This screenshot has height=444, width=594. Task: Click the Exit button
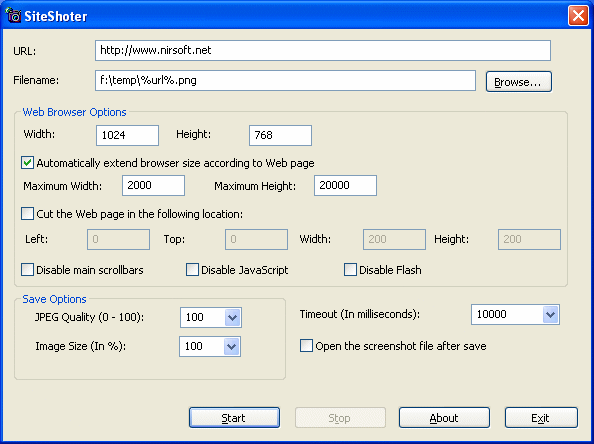(x=541, y=418)
